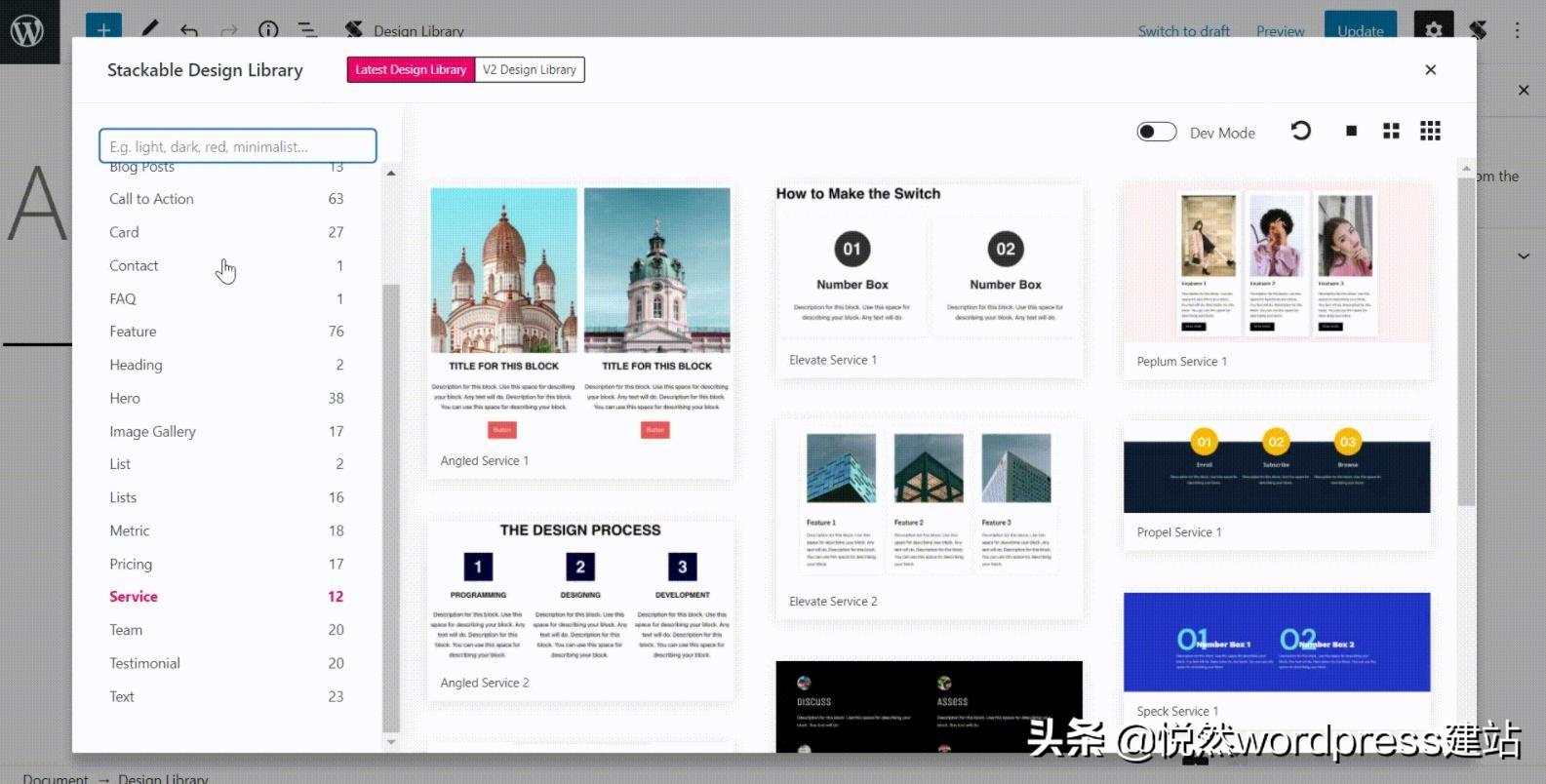
Task: Select the Team category
Action: [226, 630]
